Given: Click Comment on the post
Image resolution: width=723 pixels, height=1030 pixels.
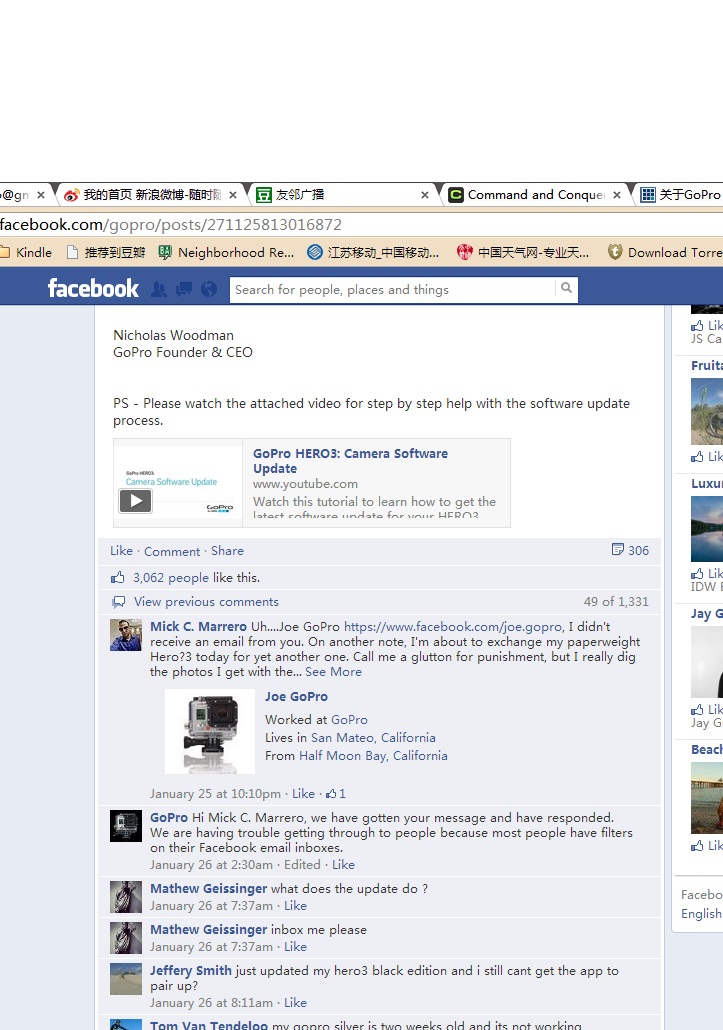Looking at the screenshot, I should pyautogui.click(x=172, y=551).
